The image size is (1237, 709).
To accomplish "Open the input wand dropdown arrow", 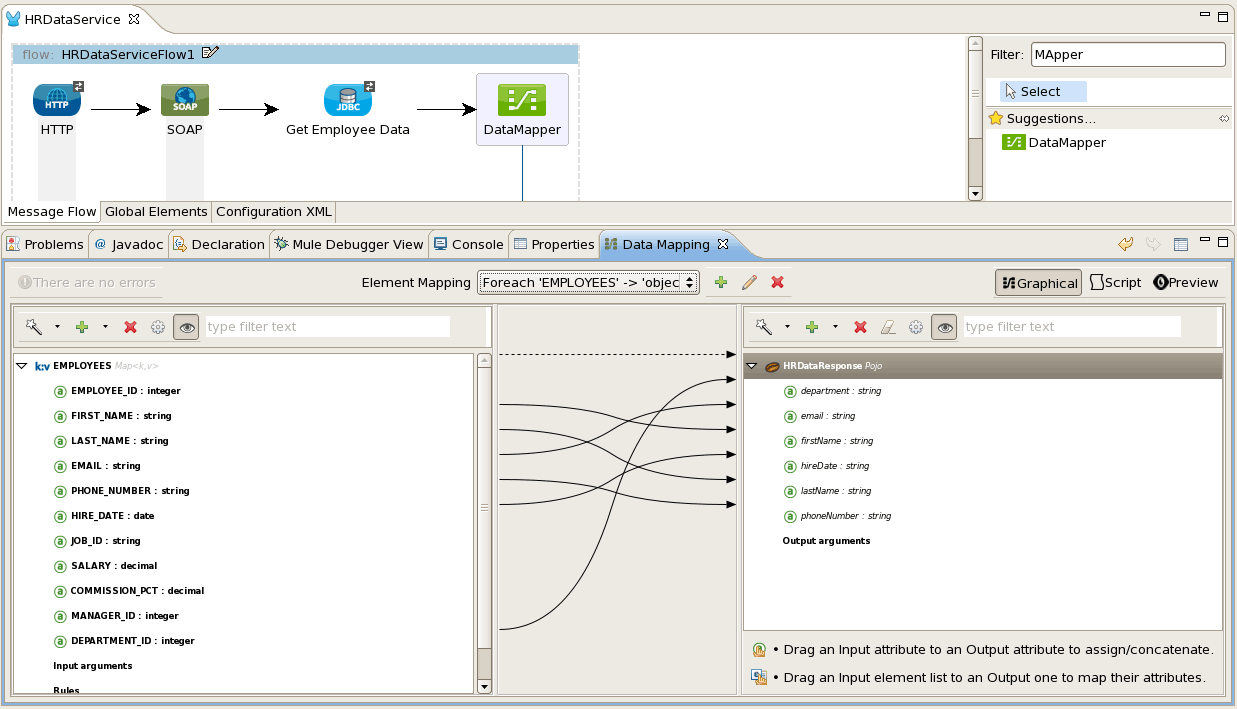I will (x=57, y=327).
